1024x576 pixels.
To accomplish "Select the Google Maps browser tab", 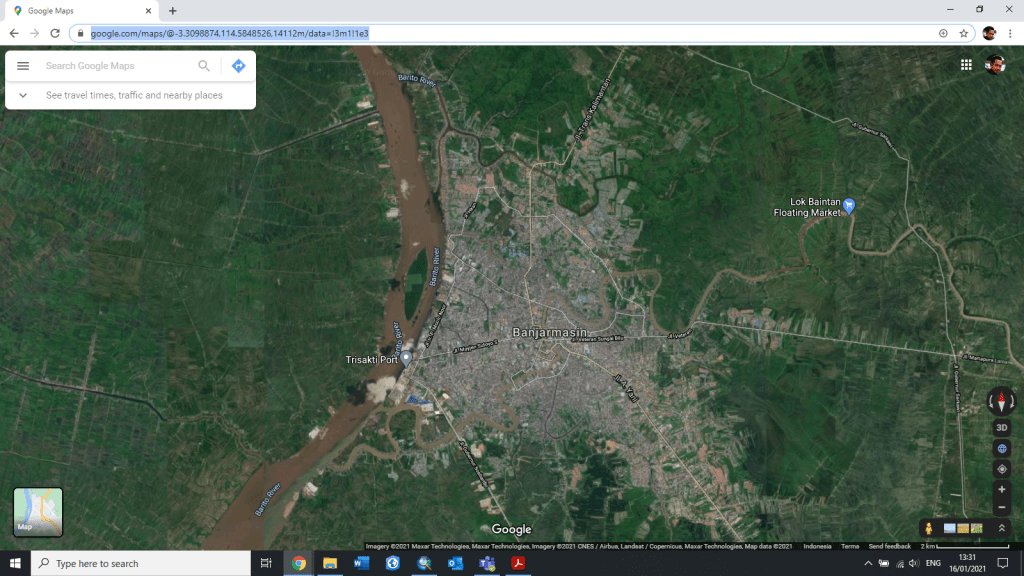I will click(x=80, y=11).
